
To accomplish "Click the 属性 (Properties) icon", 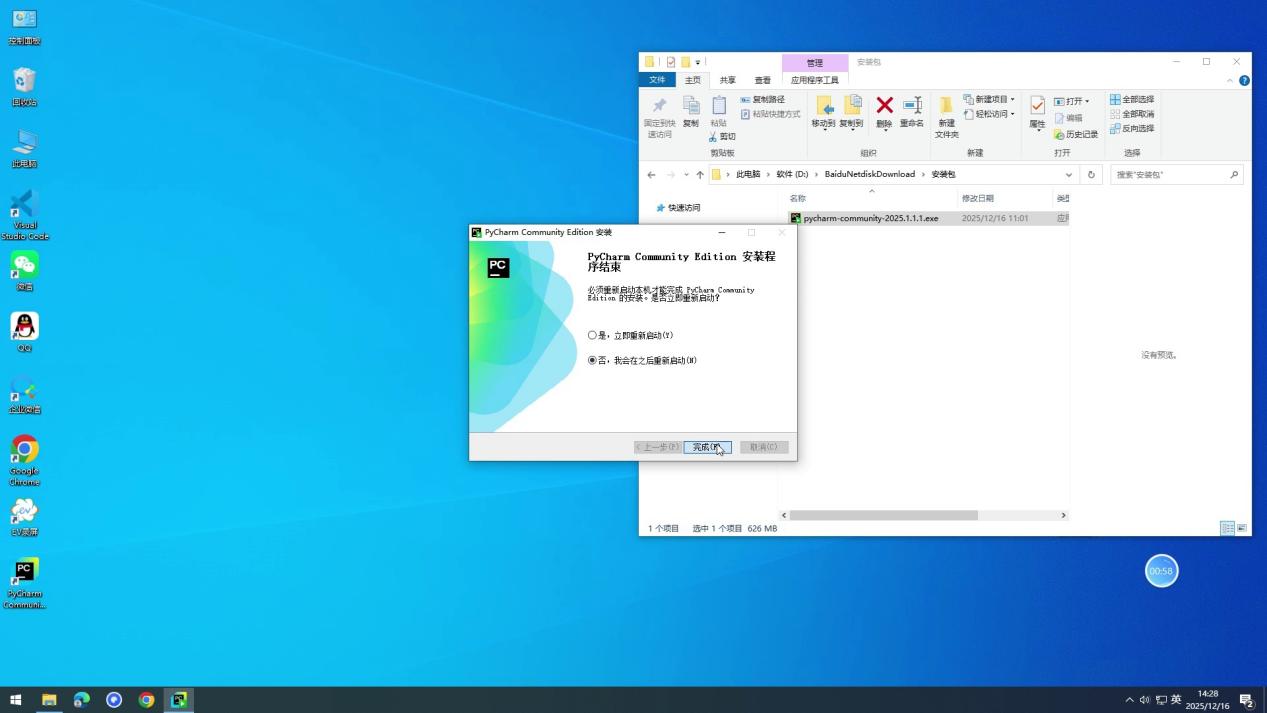I will 1037,113.
